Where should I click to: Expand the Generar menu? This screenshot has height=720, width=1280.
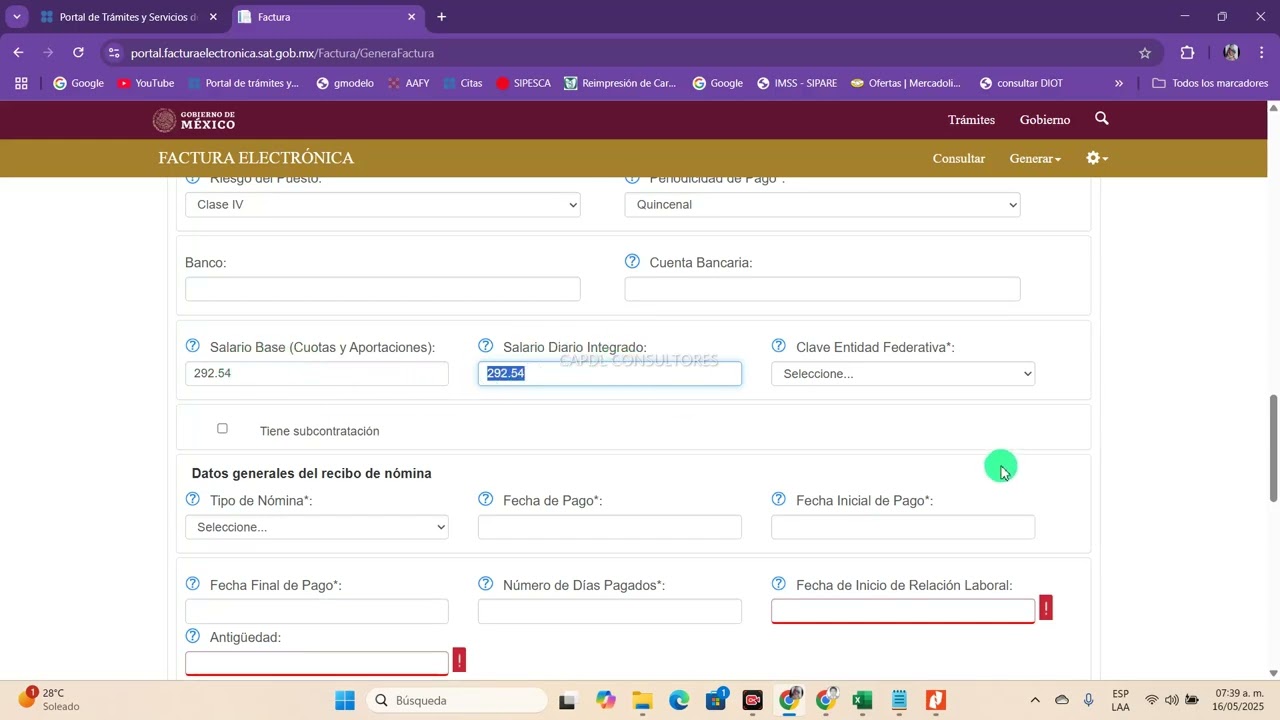(1035, 158)
